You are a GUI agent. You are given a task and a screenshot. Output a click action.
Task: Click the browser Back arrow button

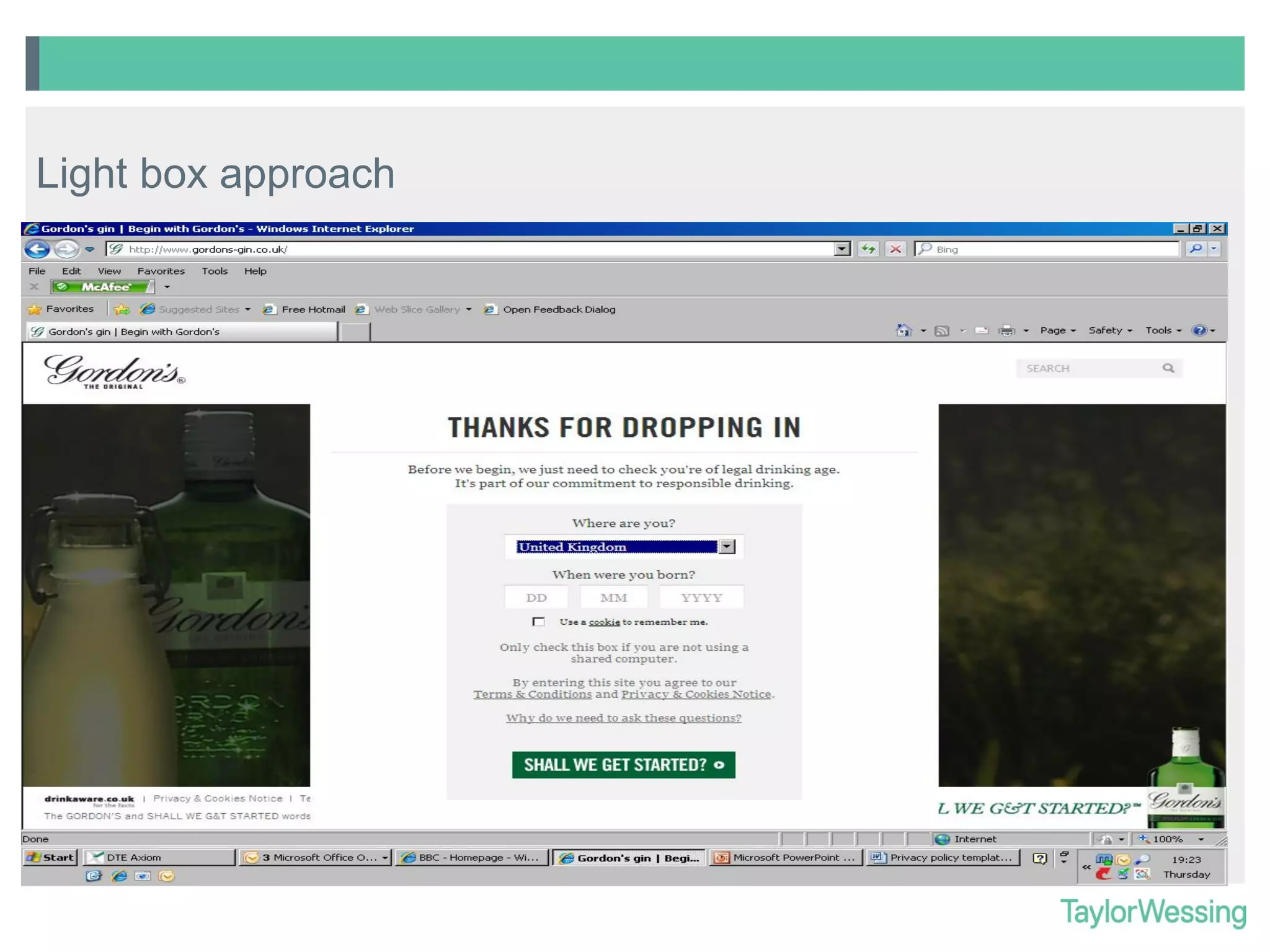[37, 249]
